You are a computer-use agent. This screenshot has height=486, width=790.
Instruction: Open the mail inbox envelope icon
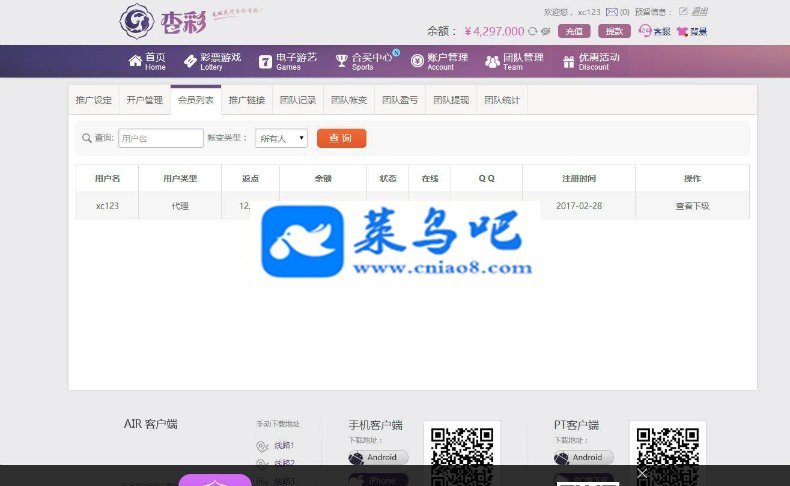tap(611, 12)
